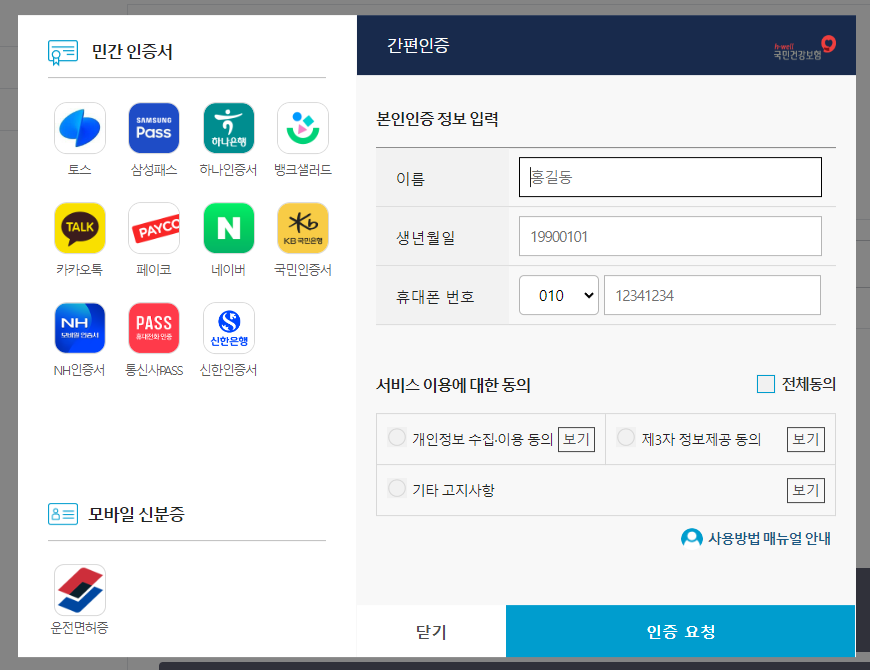The height and width of the screenshot is (670, 870).
Task: Check the 전체동의 agree-all checkbox
Action: [766, 384]
